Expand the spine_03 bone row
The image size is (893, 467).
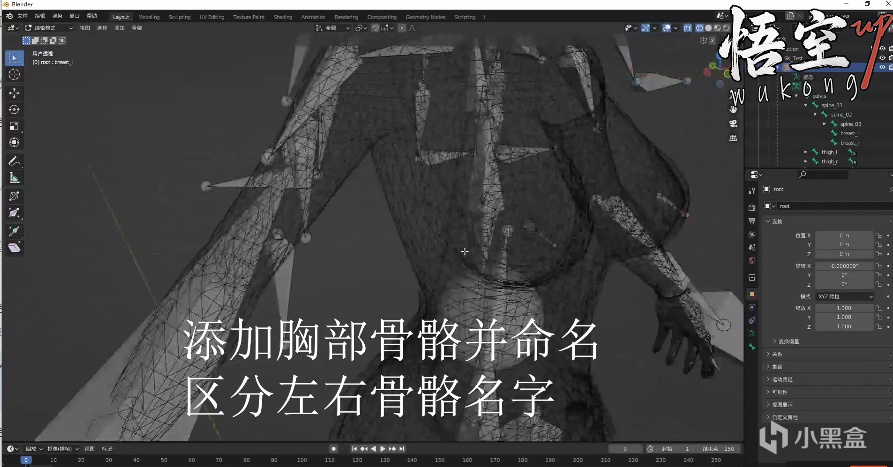click(x=824, y=124)
